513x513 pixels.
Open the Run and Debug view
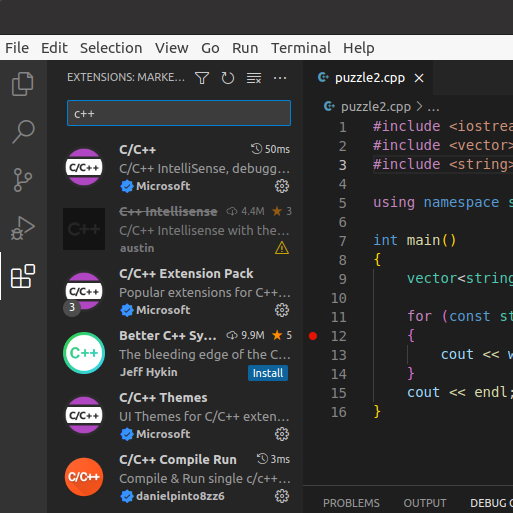tap(23, 228)
